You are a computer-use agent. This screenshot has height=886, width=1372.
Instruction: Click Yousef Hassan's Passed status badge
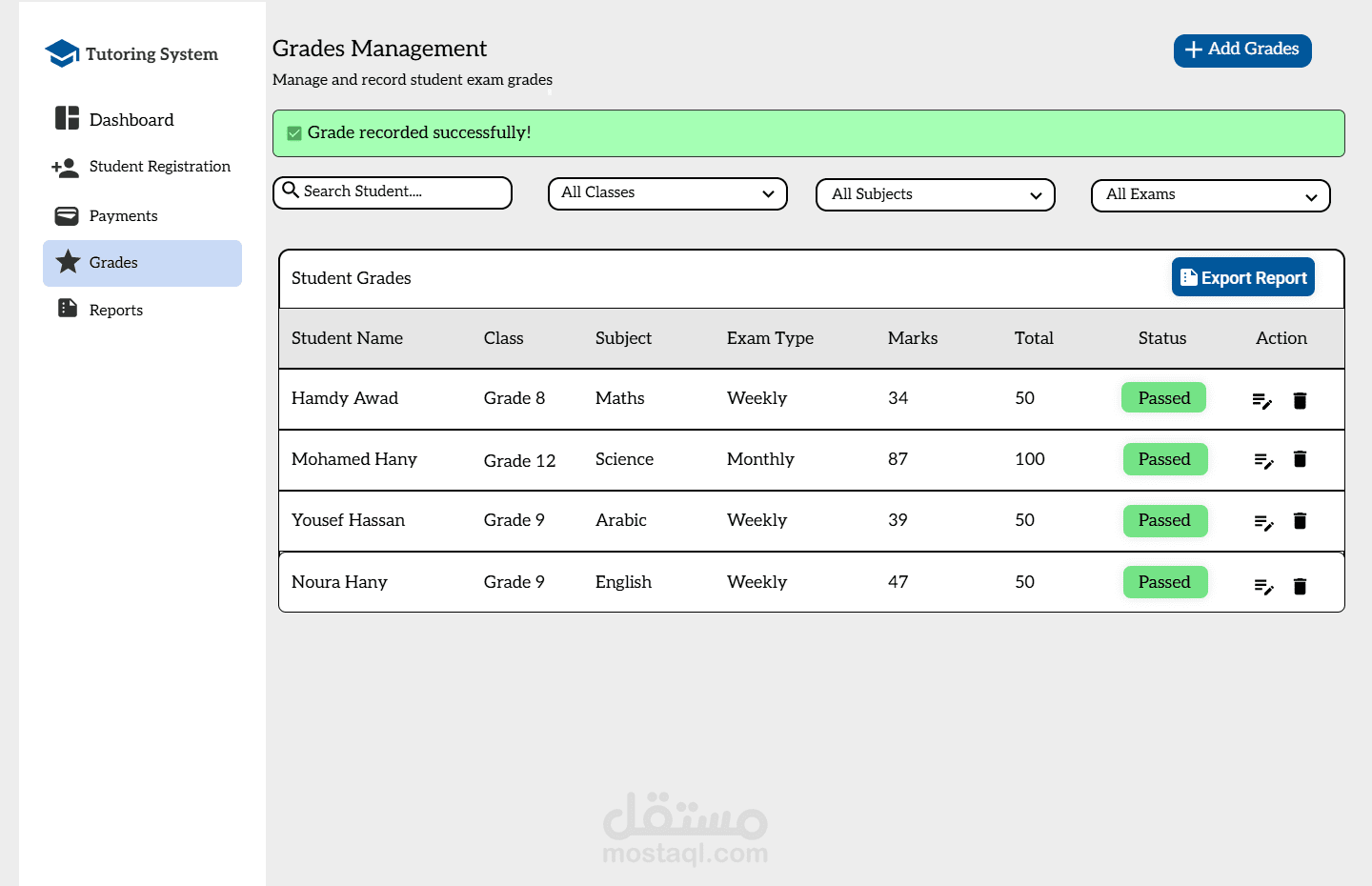point(1165,520)
